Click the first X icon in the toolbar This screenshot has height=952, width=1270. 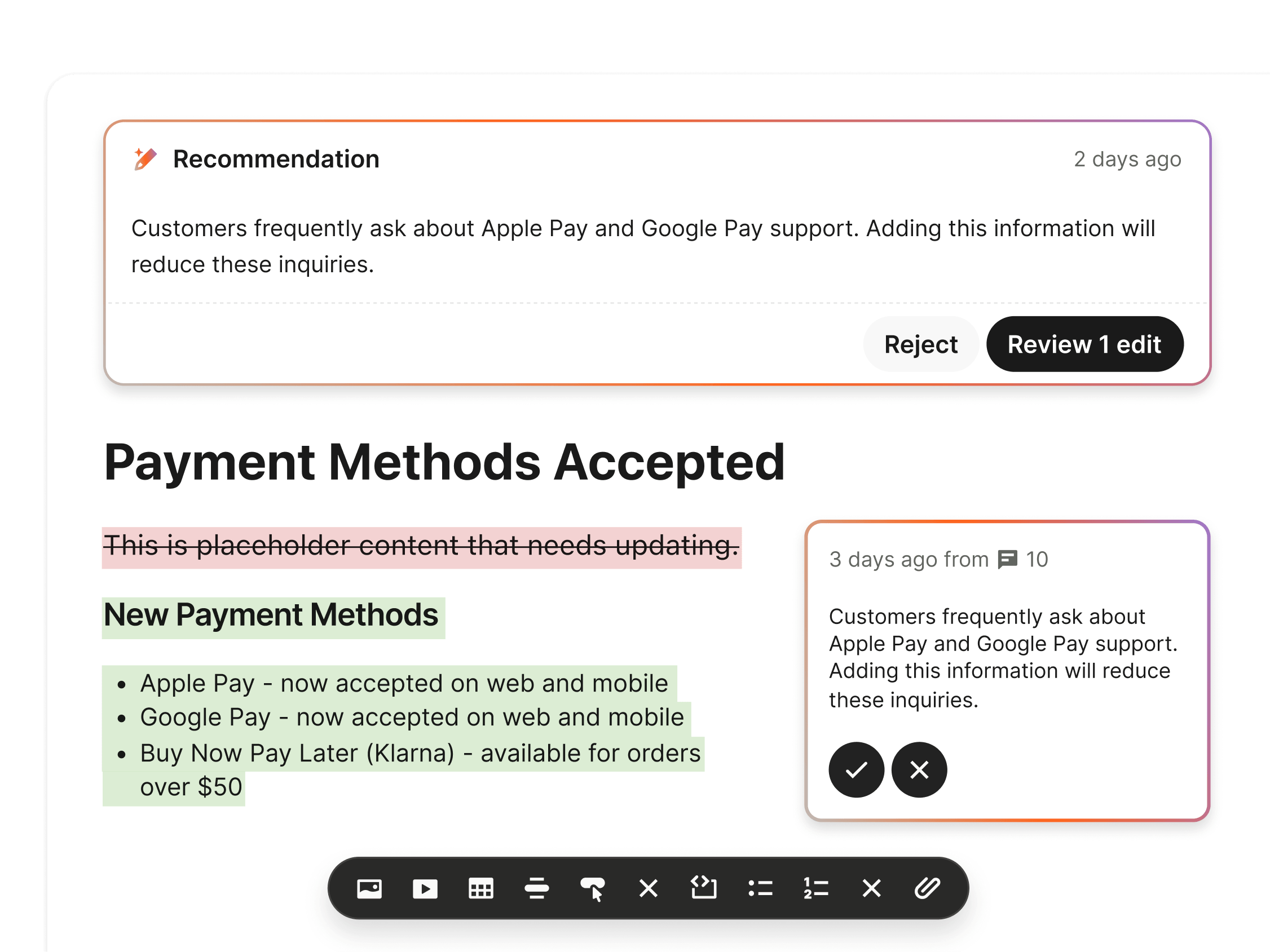[x=648, y=889]
